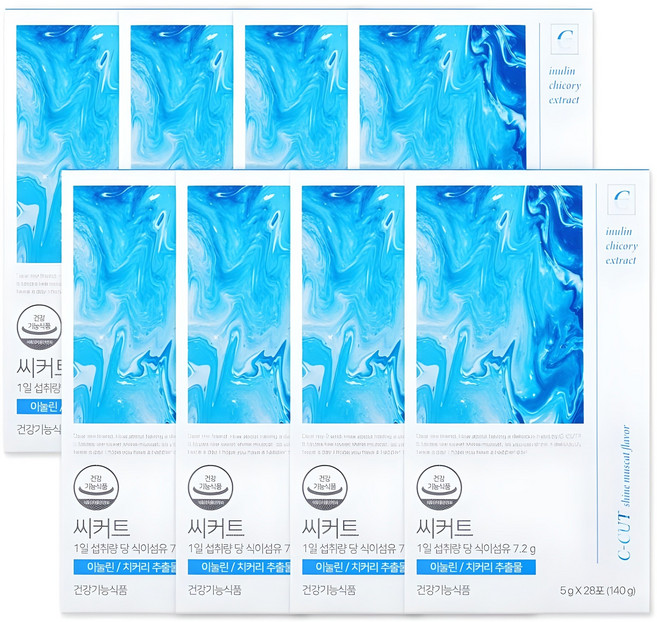Click the vertical "C-CUT shine muscat flavor" text
This screenshot has width=657, height=622.
[625, 493]
